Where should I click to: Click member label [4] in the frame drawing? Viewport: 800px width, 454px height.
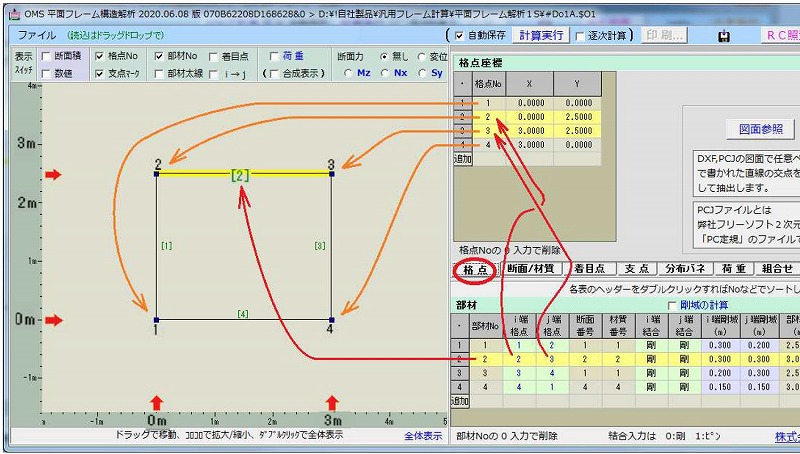(243, 314)
